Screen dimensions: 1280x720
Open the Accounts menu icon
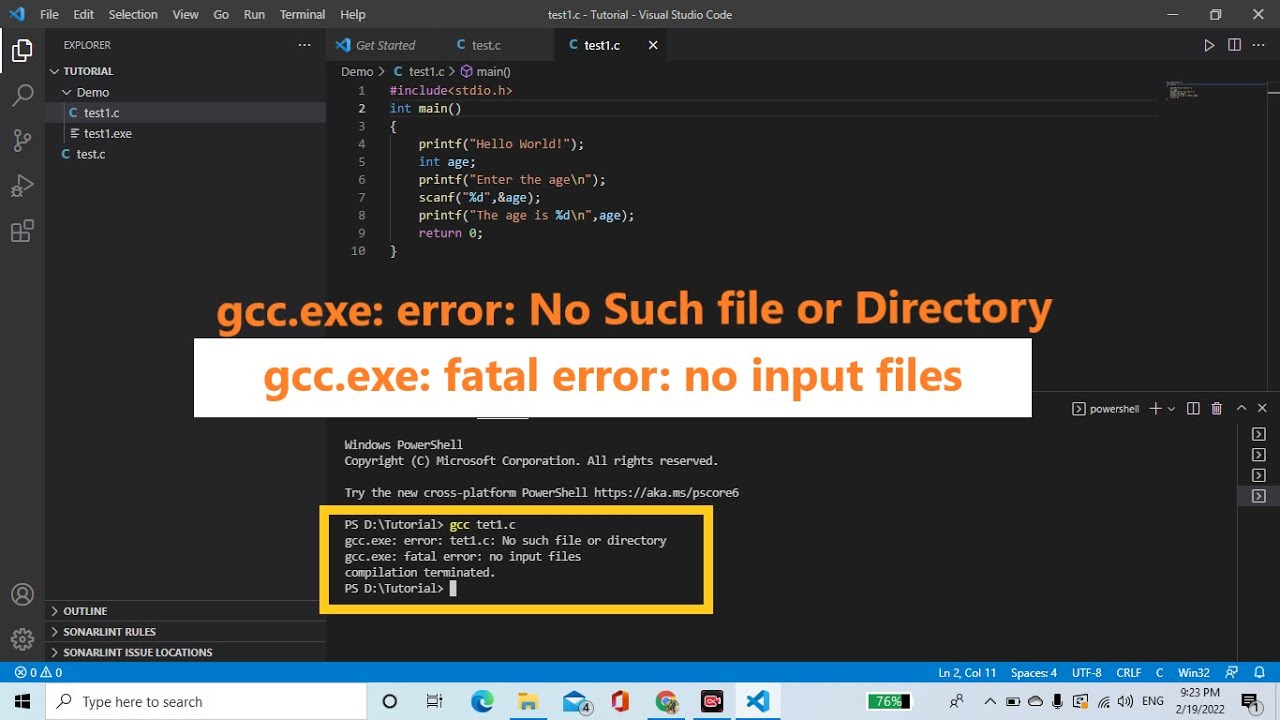[22, 595]
